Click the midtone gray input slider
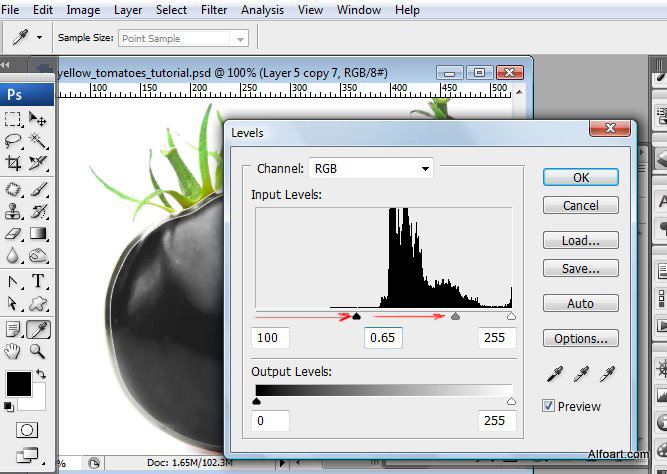Screen dimensions: 667x474 [456, 316]
